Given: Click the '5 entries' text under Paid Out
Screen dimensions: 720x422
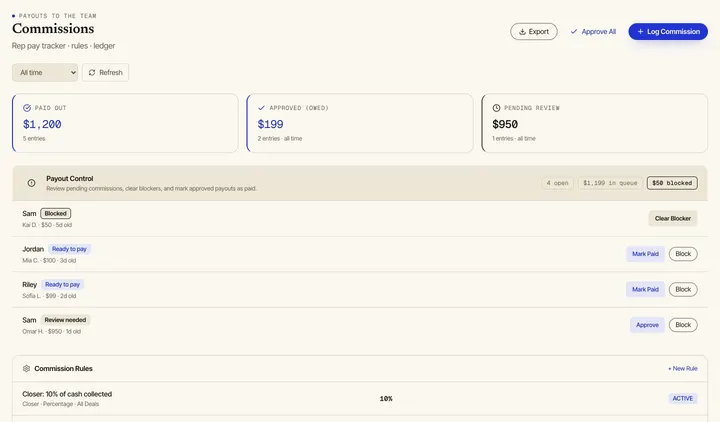Looking at the screenshot, I should pos(34,138).
